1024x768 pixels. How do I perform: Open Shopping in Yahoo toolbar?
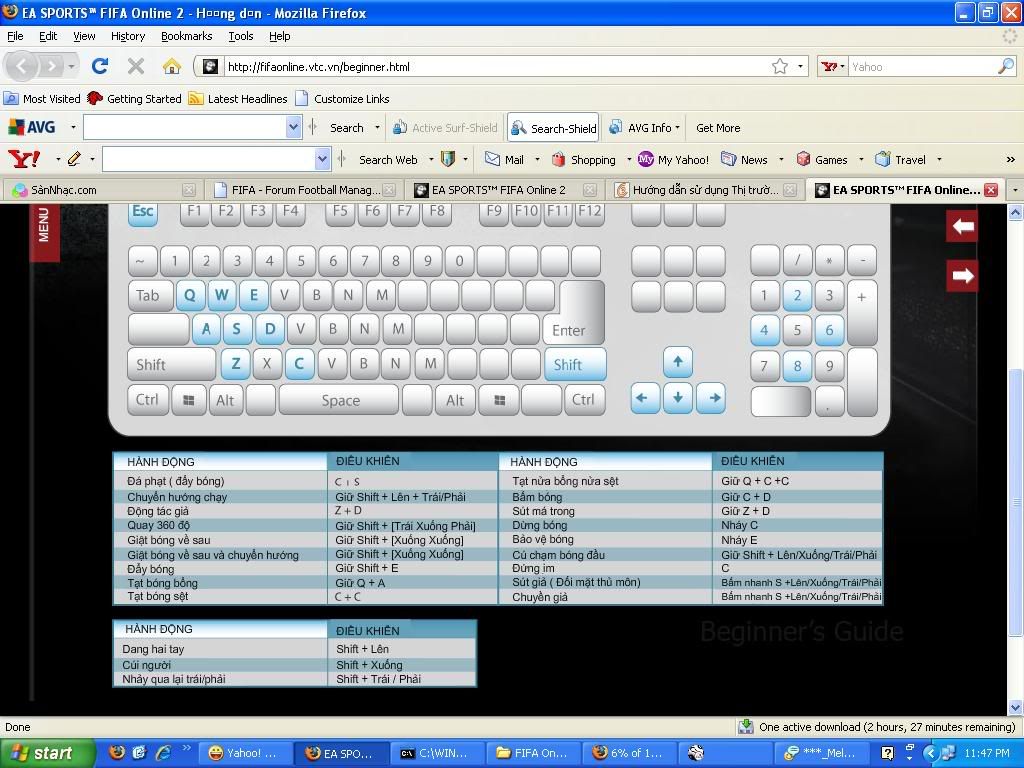[x=584, y=159]
